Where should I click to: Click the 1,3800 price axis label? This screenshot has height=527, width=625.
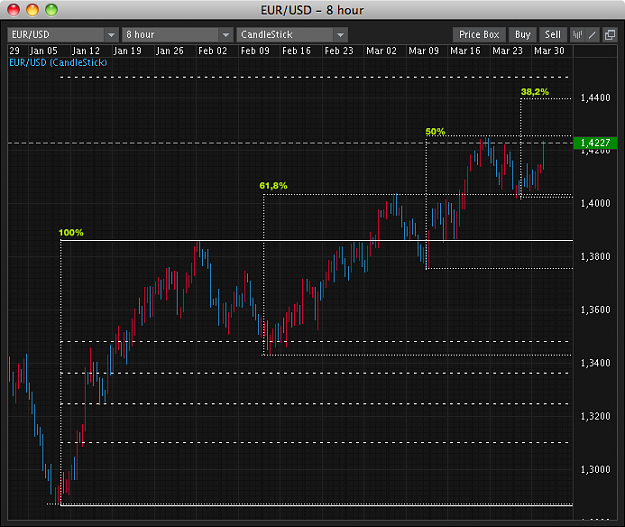[596, 256]
